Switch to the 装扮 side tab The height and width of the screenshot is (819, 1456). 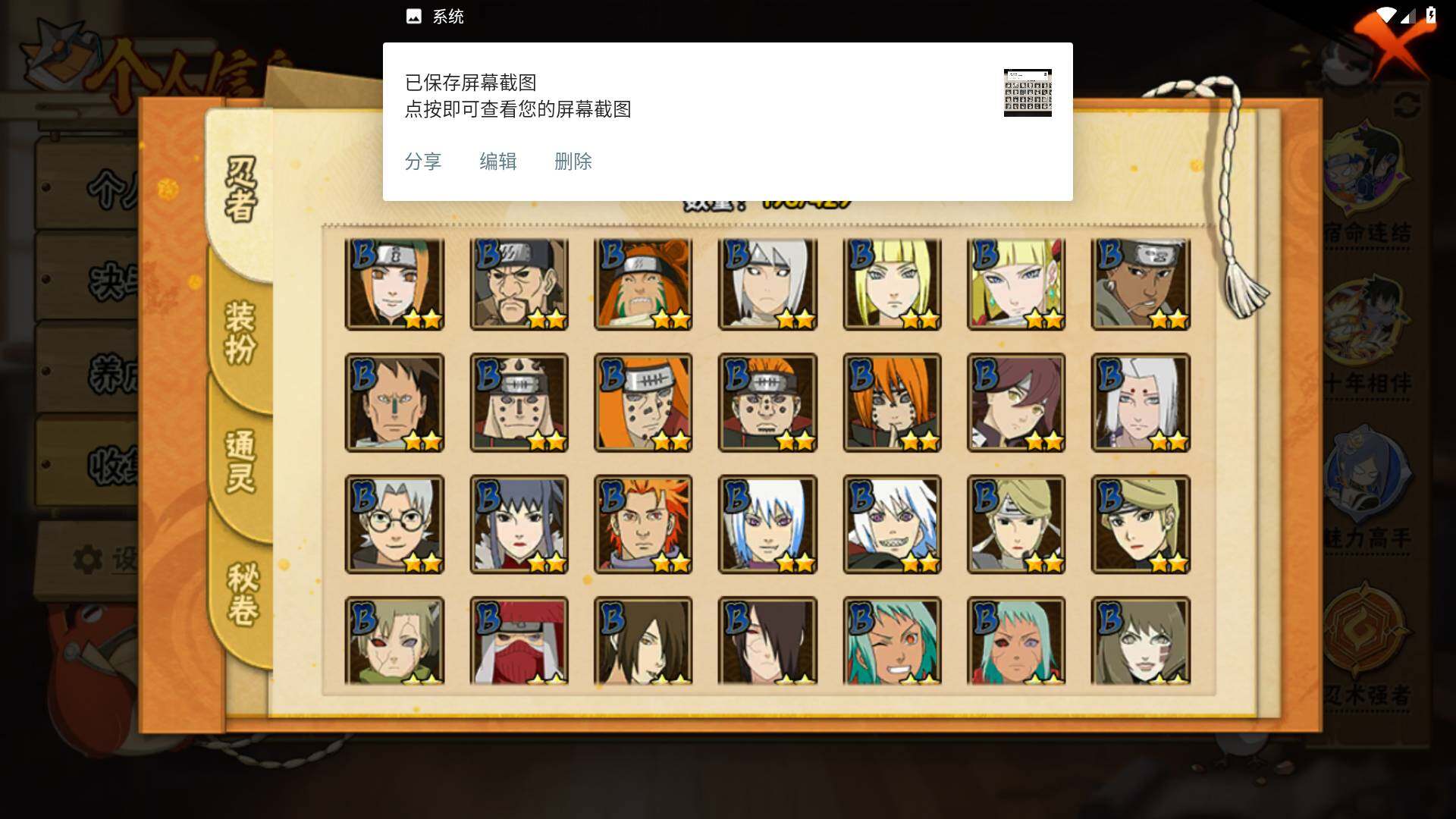[241, 332]
